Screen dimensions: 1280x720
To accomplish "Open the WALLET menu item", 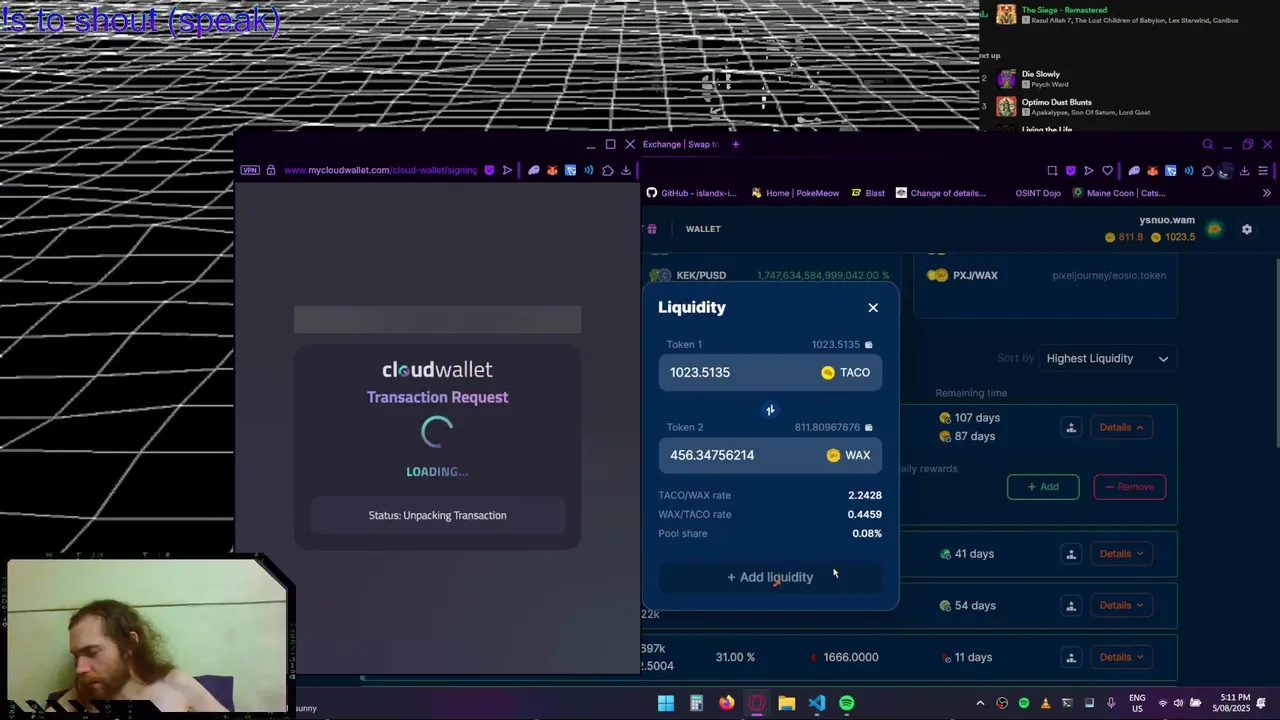I will click(703, 229).
